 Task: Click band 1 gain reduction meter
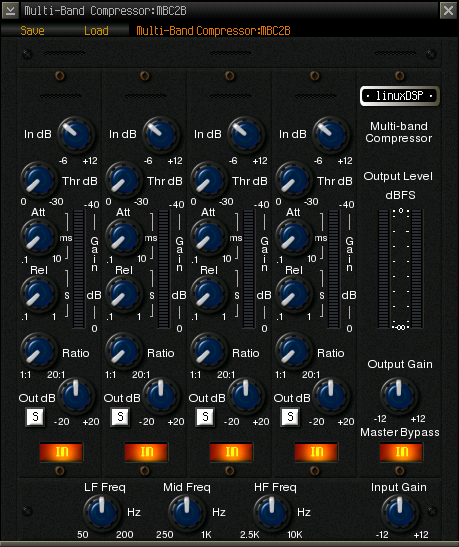coord(78,269)
